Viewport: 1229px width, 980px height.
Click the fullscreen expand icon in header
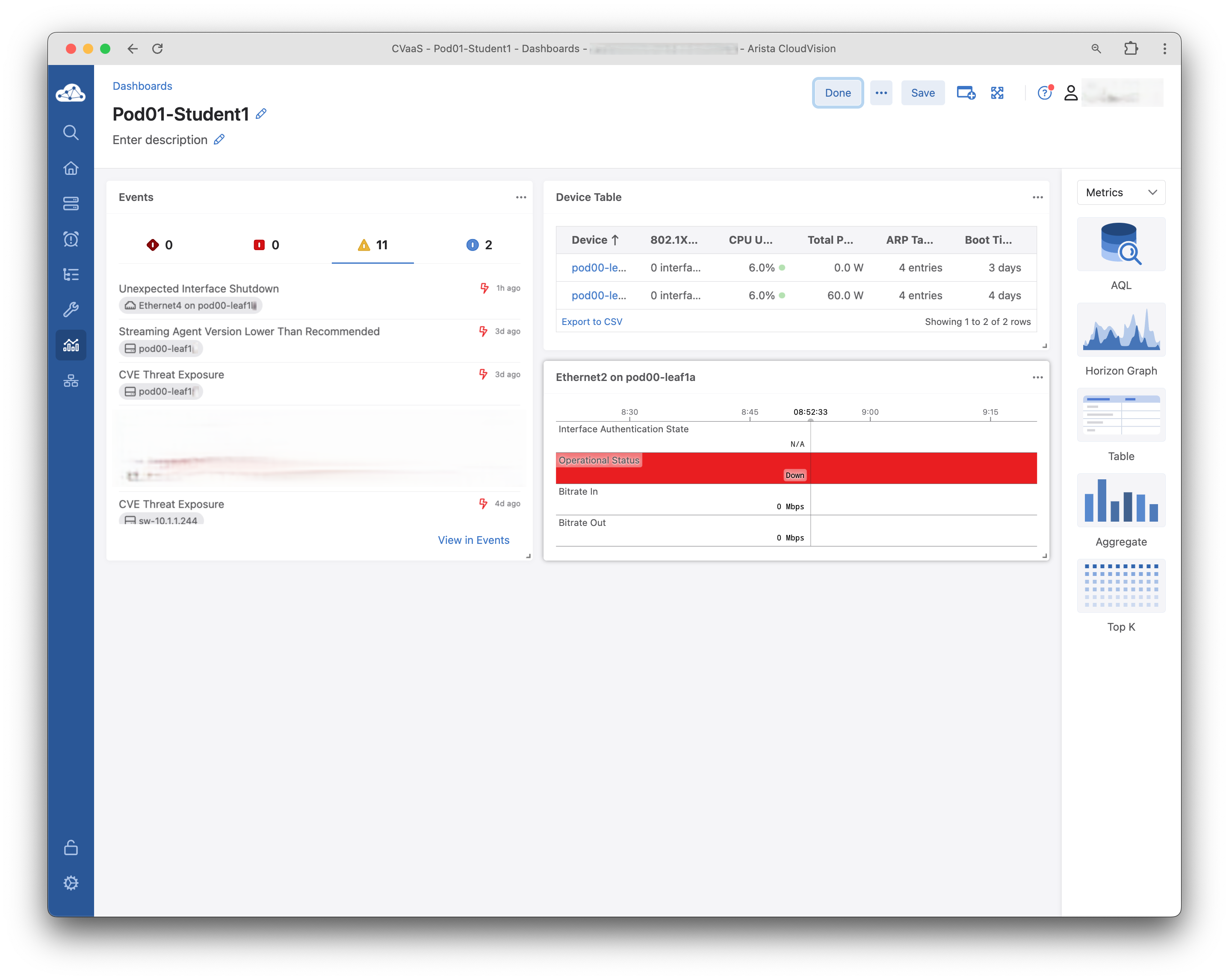pyautogui.click(x=997, y=93)
